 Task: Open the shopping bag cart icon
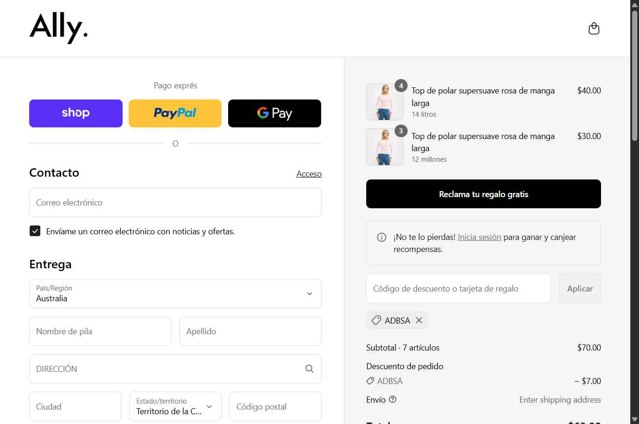tap(594, 29)
